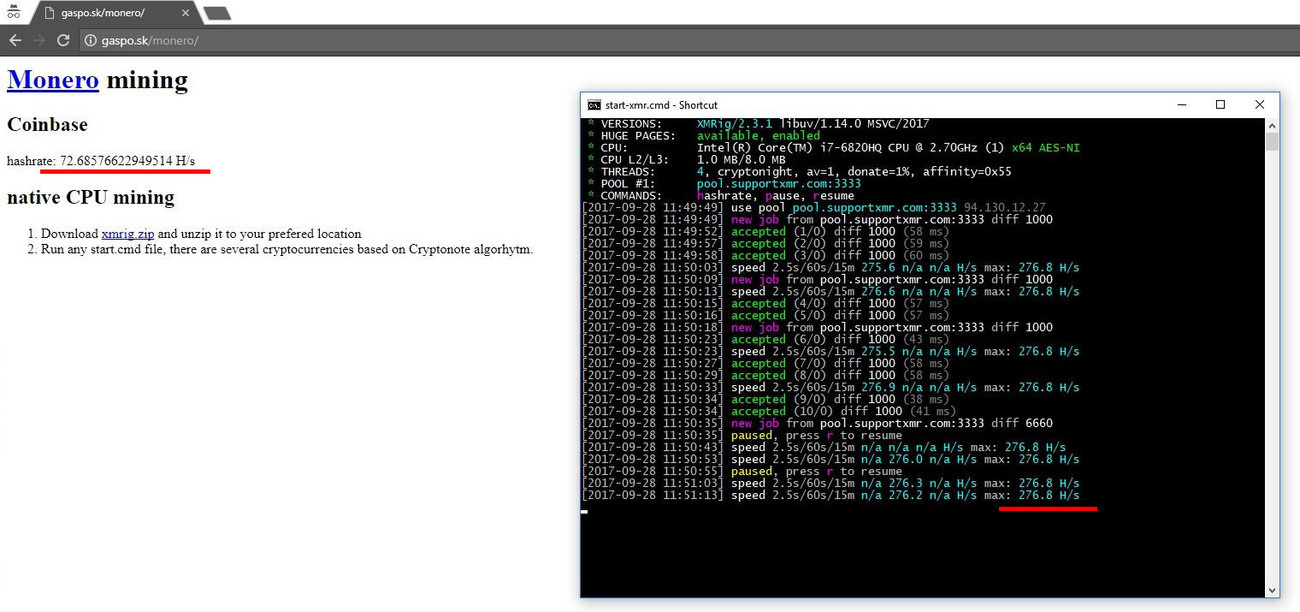
Task: Download the xmrig.zip link
Action: point(128,234)
